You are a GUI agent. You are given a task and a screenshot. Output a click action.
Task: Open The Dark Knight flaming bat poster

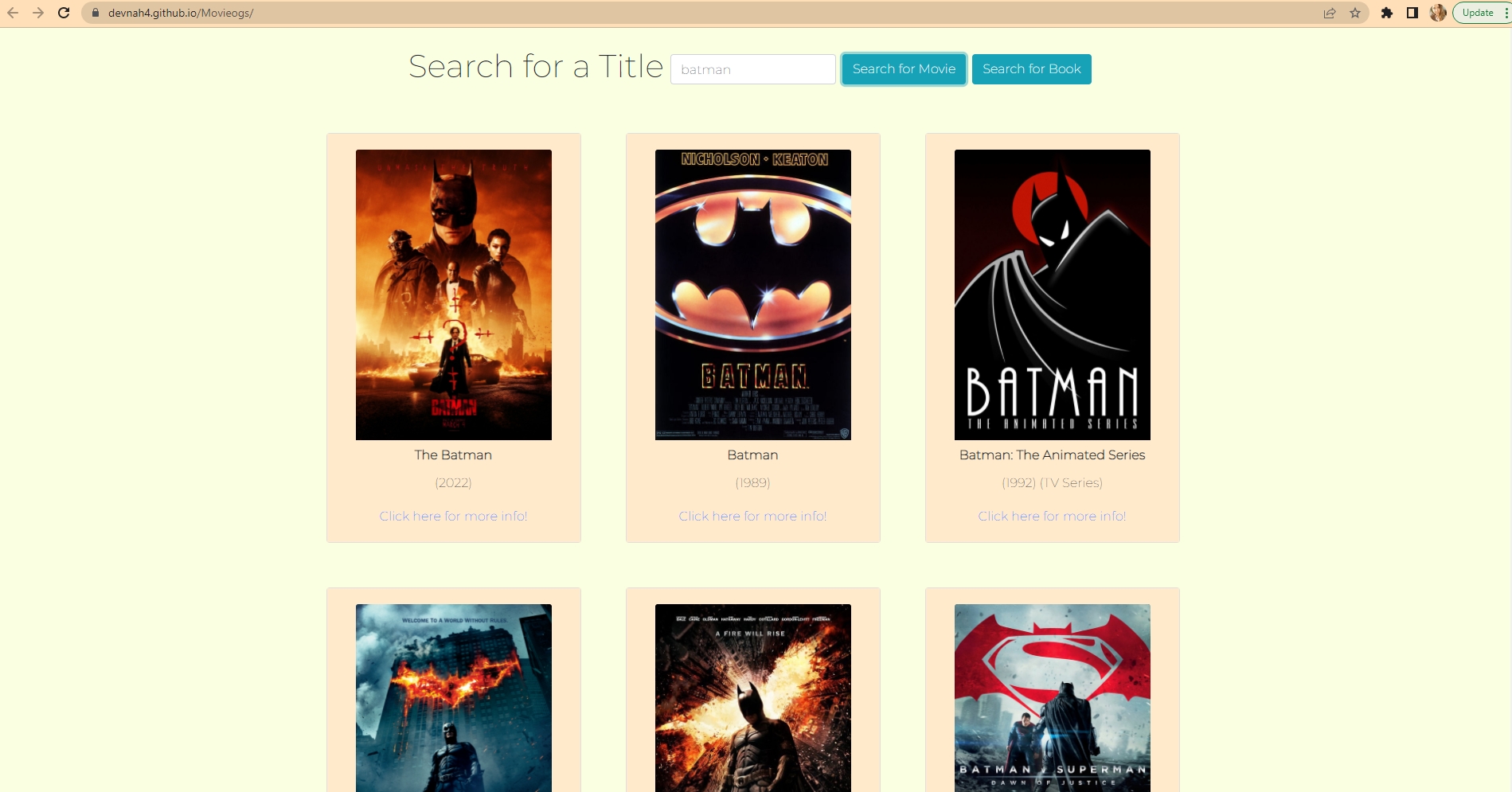pos(454,698)
